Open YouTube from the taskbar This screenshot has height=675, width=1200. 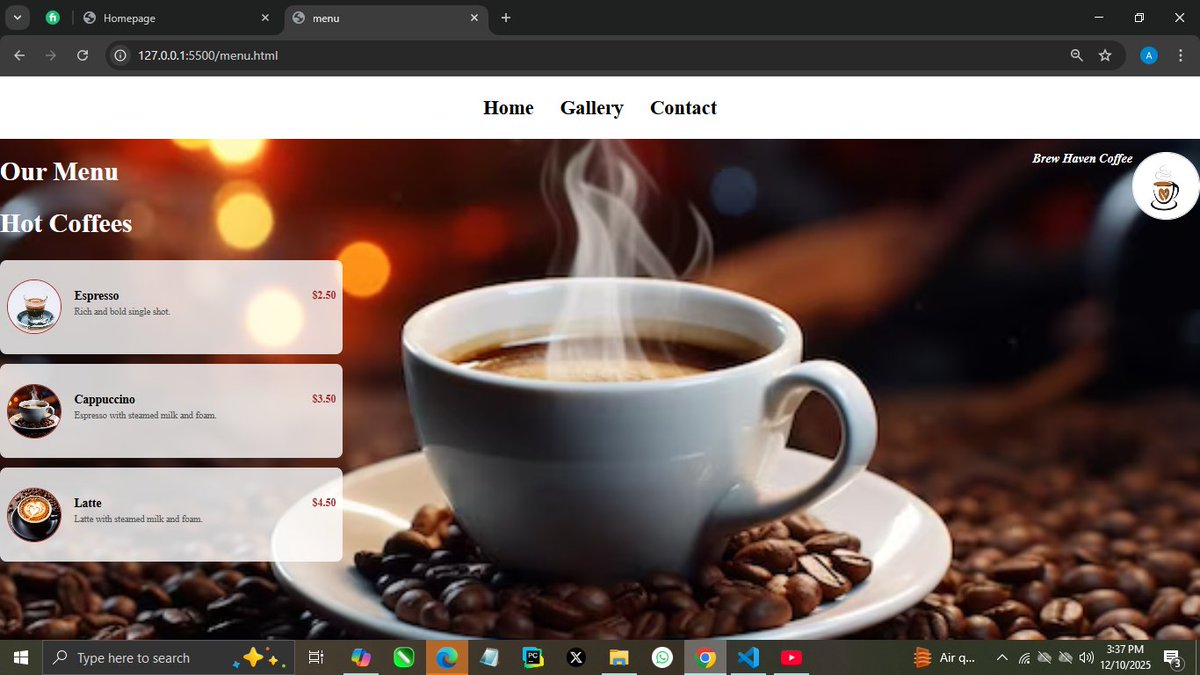(791, 657)
